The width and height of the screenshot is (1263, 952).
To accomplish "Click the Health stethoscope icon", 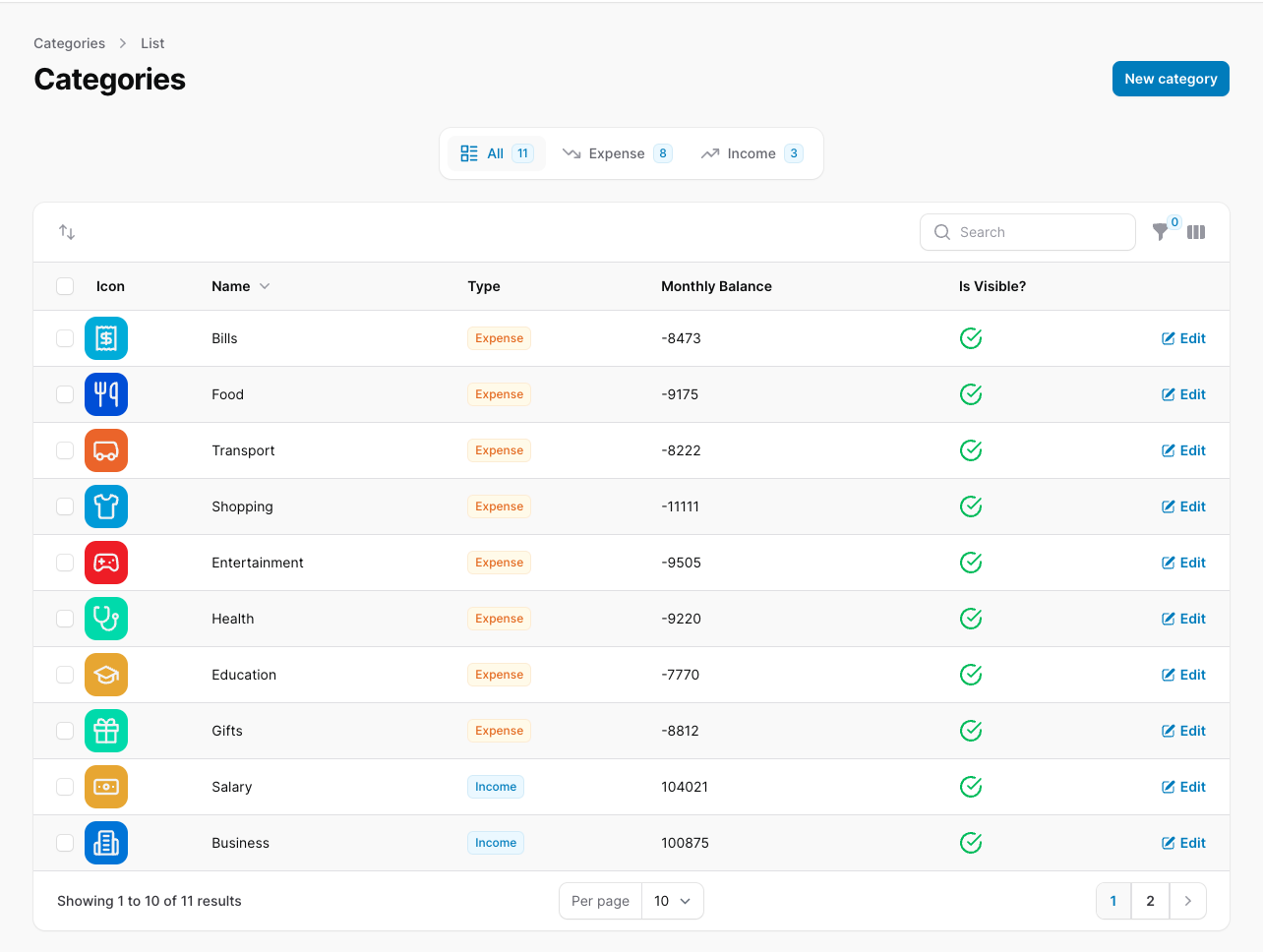I will [x=106, y=619].
